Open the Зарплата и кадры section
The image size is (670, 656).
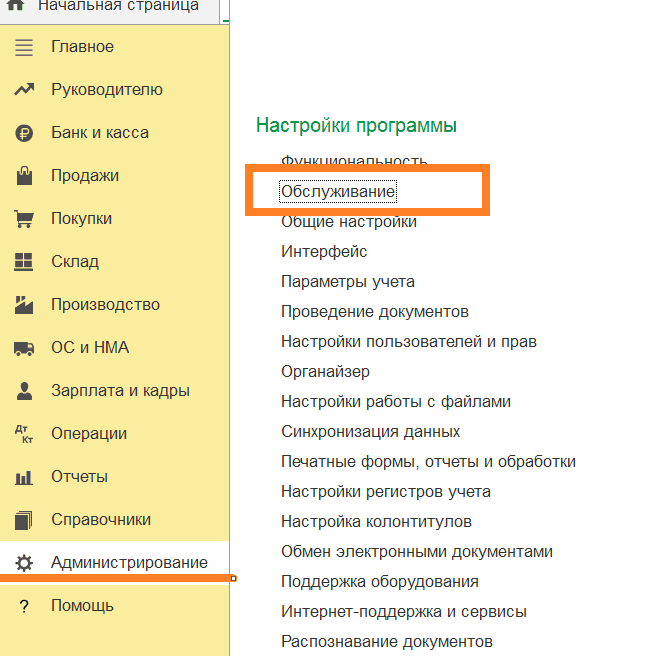click(120, 391)
